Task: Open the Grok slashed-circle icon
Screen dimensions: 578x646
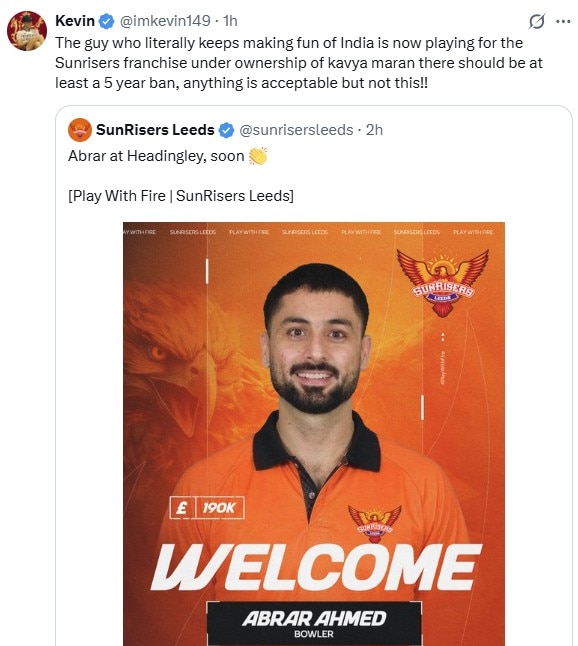Action: (x=537, y=21)
